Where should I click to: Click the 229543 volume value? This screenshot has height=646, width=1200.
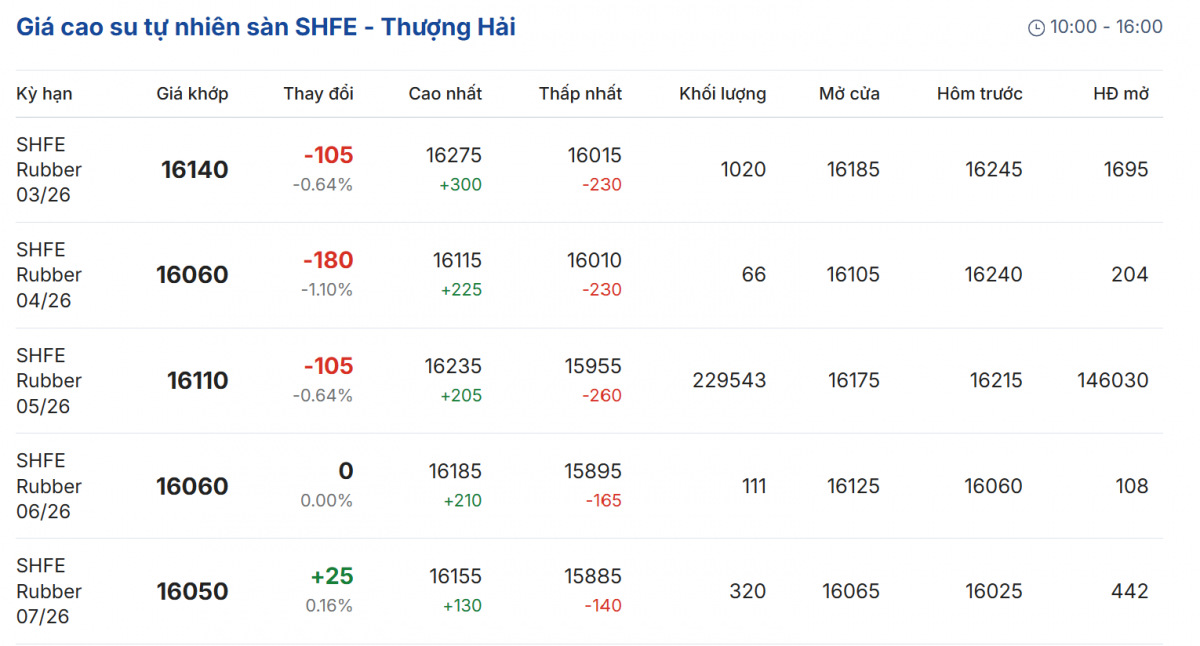pyautogui.click(x=729, y=381)
